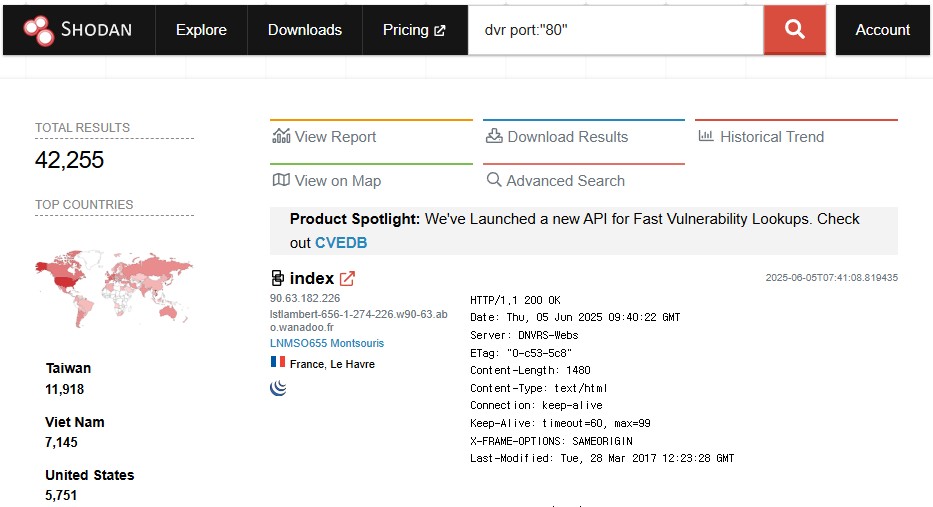Open the Pricing menu item

click(x=414, y=30)
